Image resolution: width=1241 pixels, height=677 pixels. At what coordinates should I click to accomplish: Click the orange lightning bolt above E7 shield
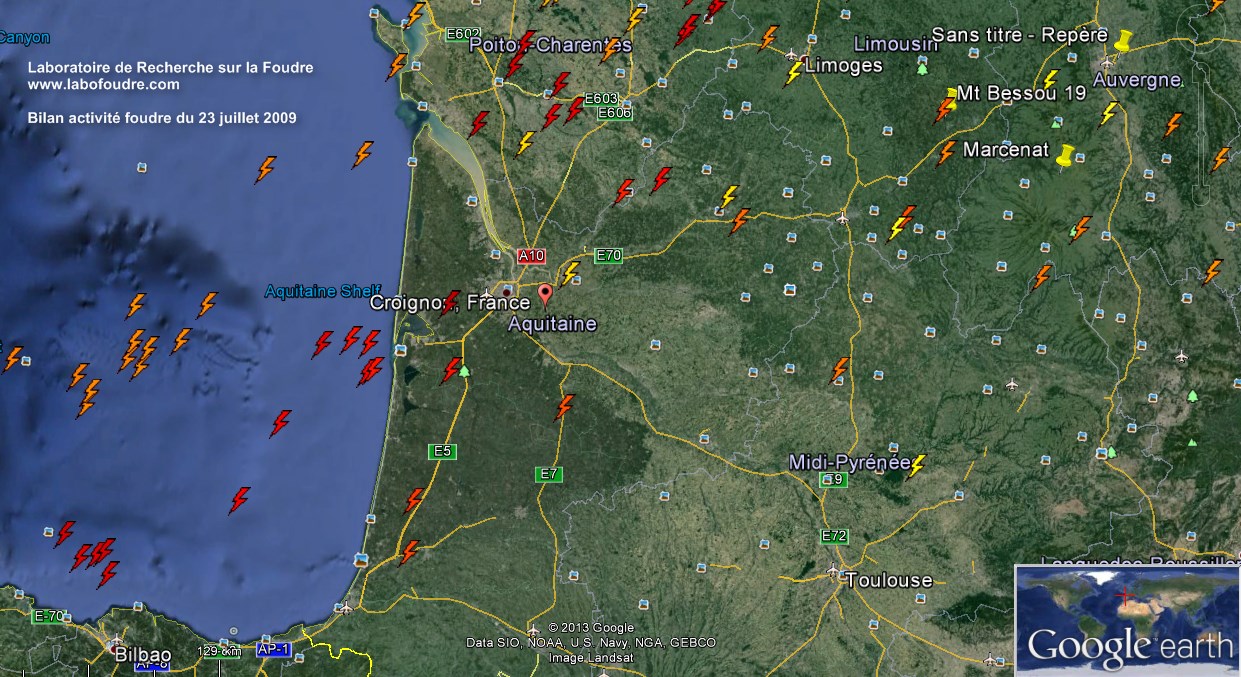565,407
